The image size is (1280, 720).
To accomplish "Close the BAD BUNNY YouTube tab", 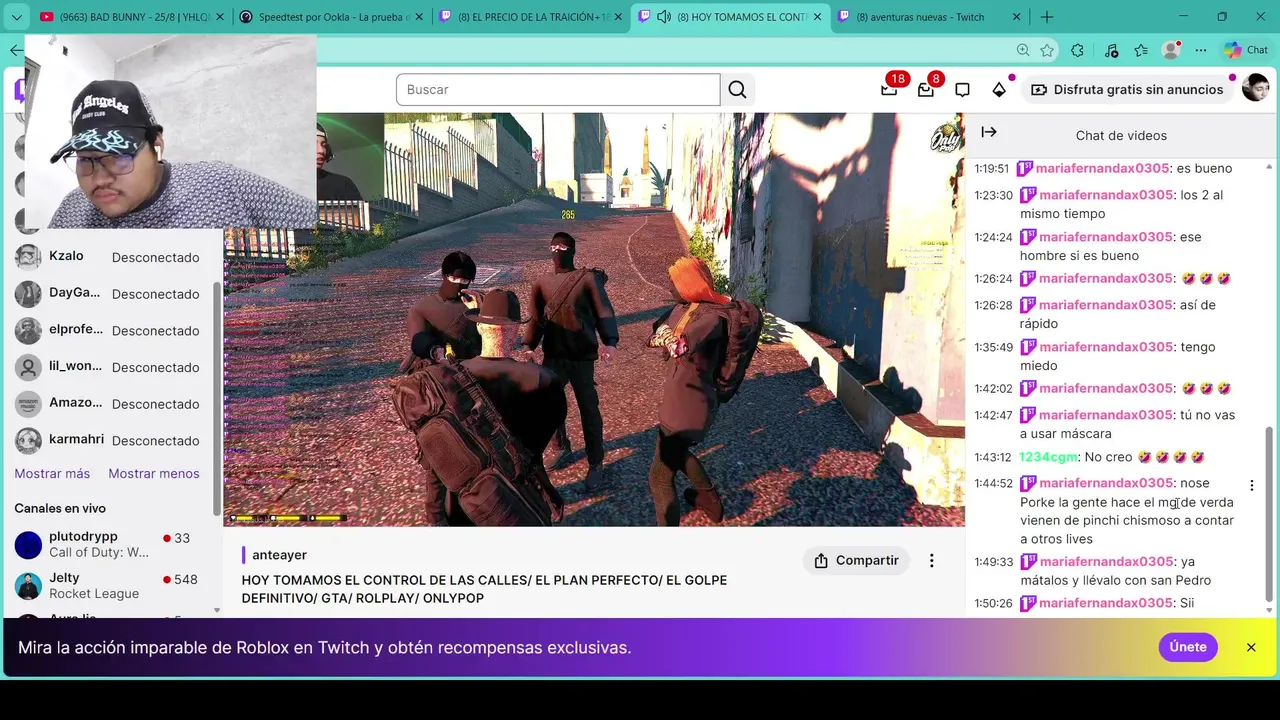I will click(219, 17).
